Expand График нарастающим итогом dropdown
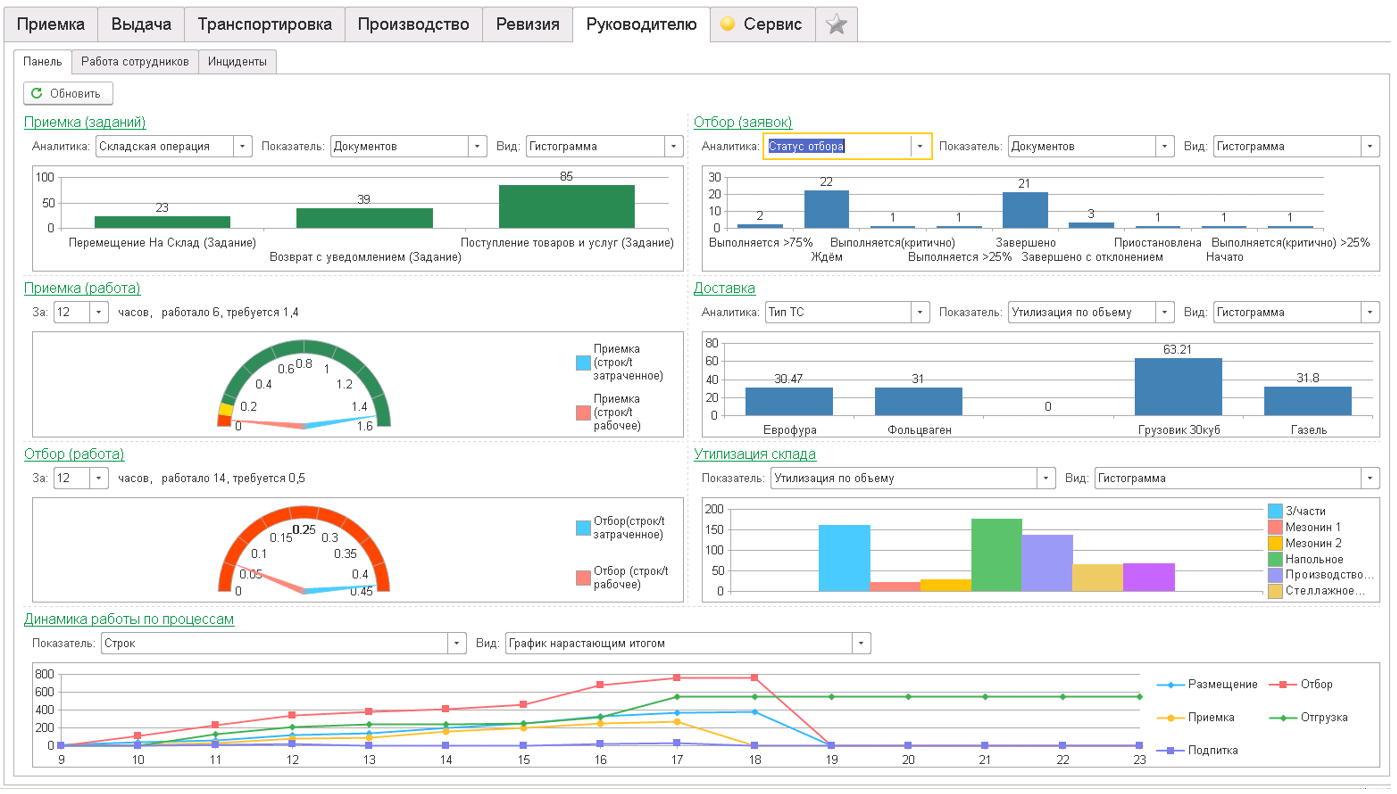This screenshot has height=794, width=1397. (x=861, y=643)
